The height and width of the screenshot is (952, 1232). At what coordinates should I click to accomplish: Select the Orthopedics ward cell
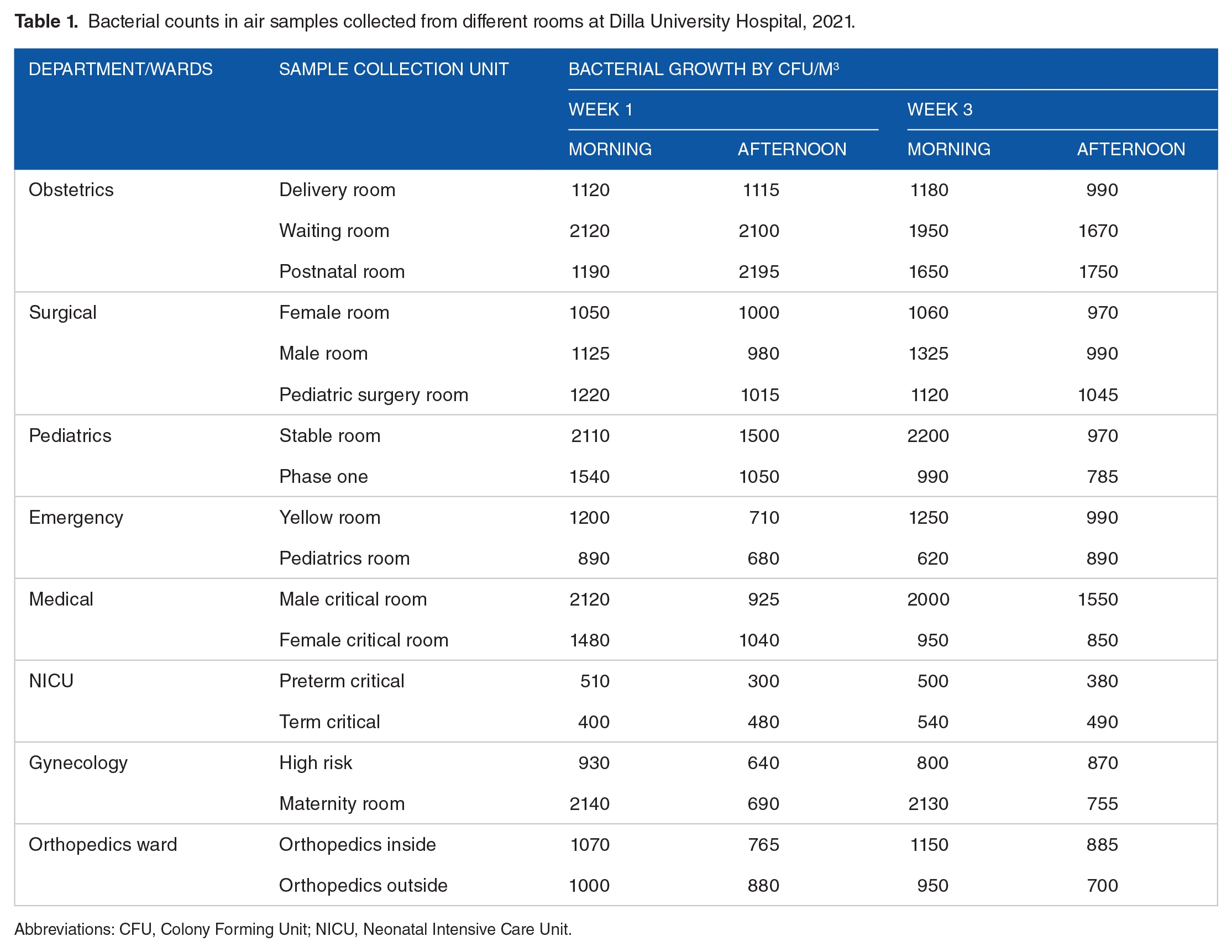(103, 844)
